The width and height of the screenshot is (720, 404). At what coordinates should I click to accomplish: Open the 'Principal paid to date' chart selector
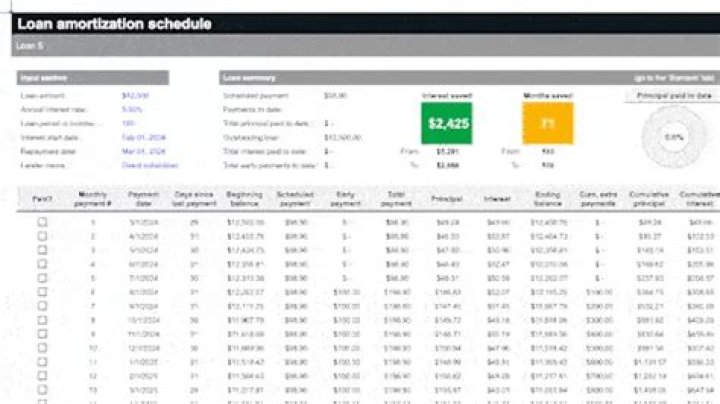click(x=673, y=96)
